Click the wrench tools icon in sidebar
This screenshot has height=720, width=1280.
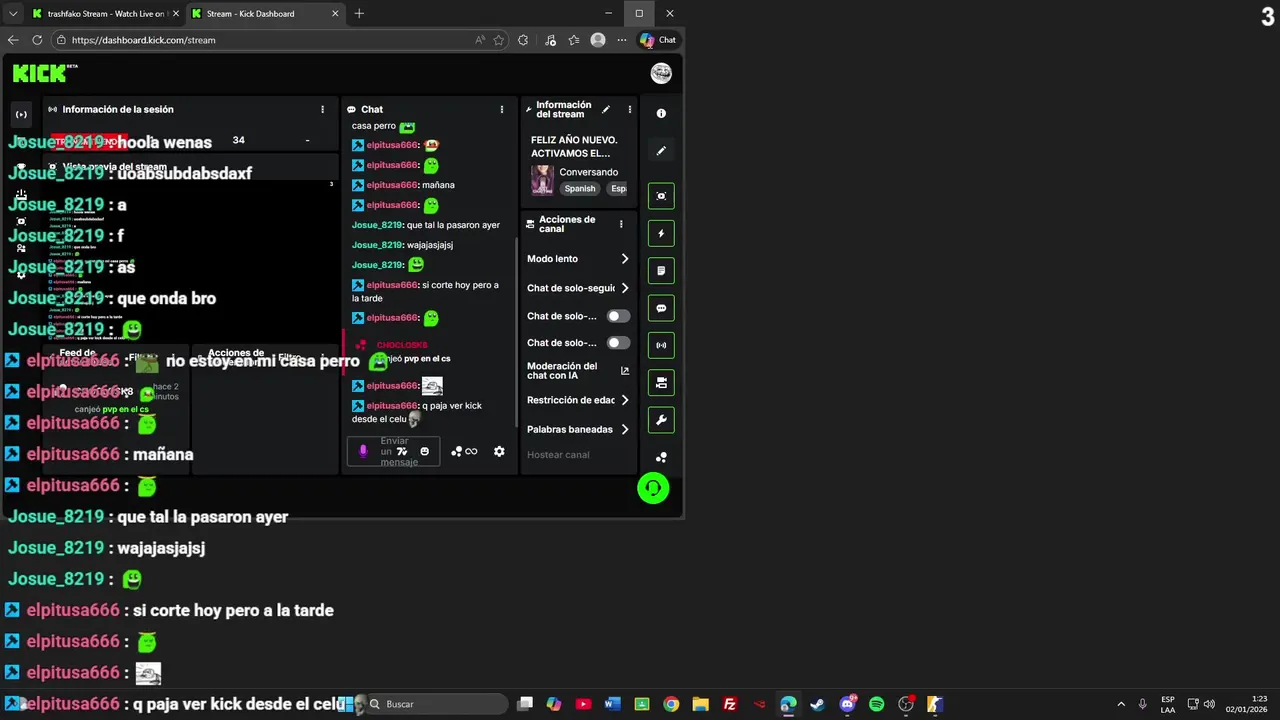pos(661,420)
